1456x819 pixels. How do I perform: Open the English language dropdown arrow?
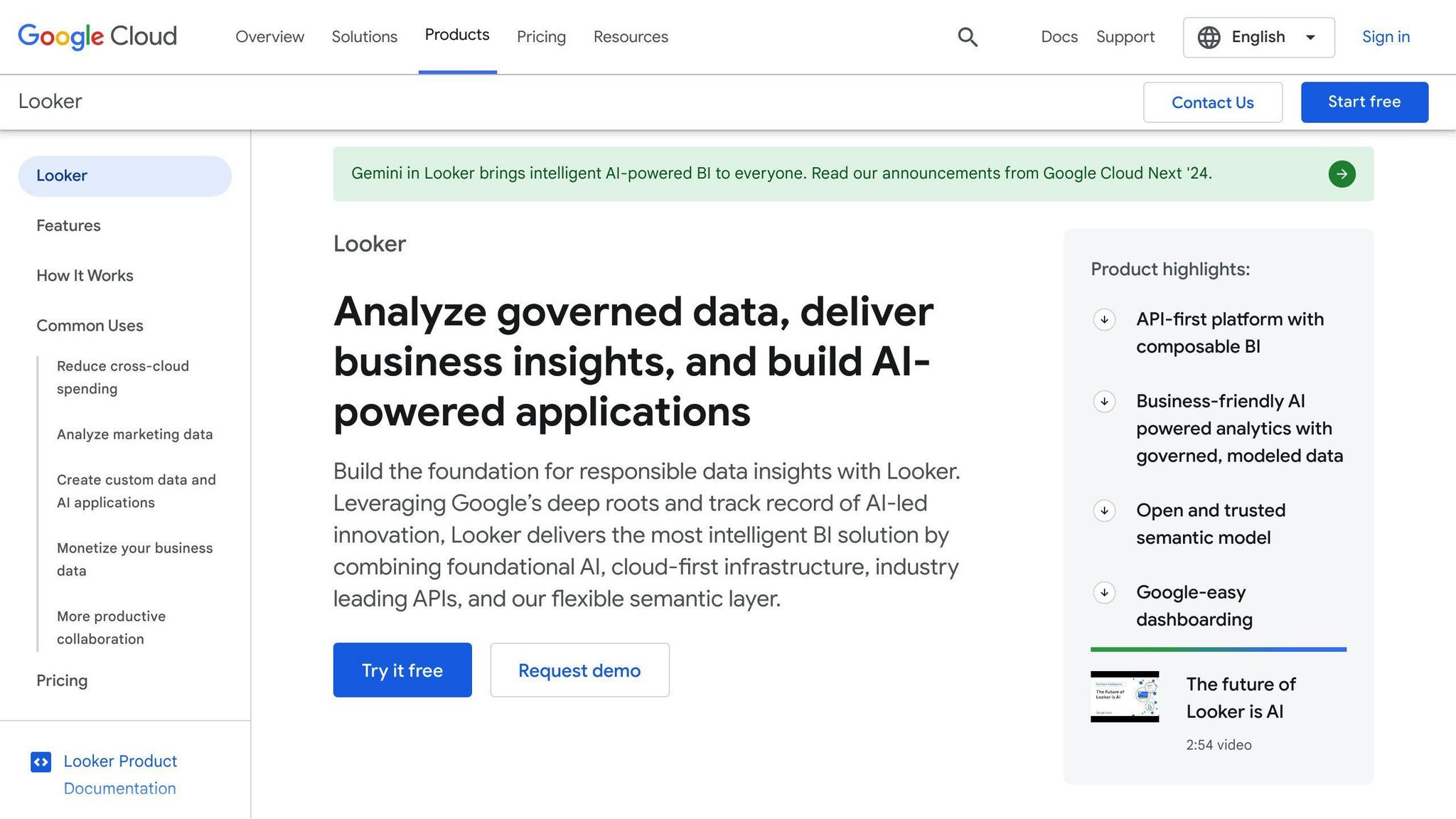[x=1310, y=37]
